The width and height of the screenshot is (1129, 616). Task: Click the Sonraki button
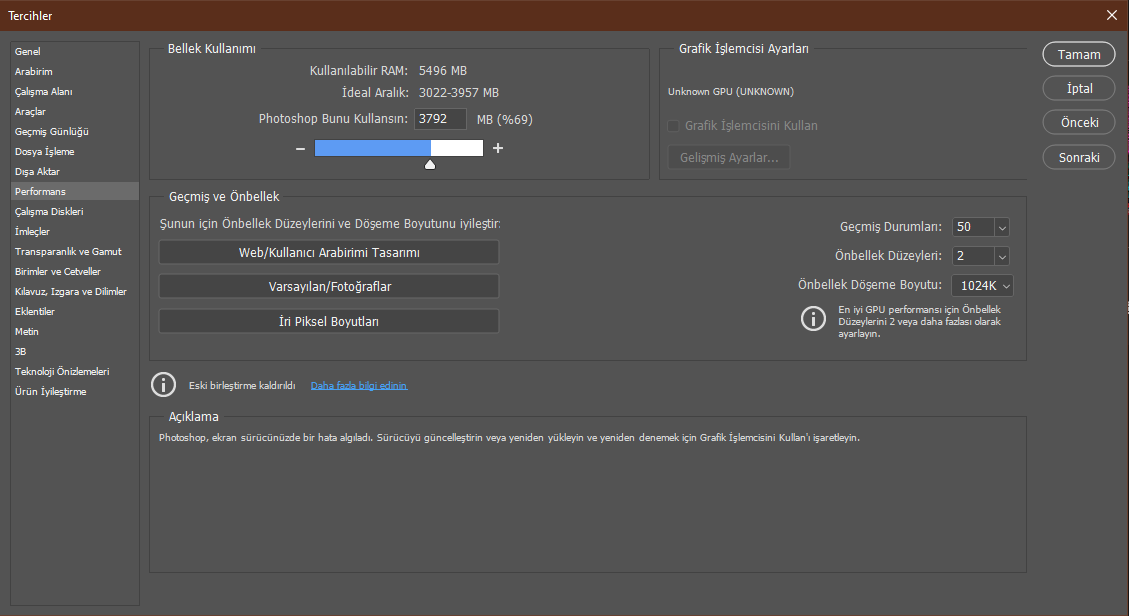[1079, 158]
